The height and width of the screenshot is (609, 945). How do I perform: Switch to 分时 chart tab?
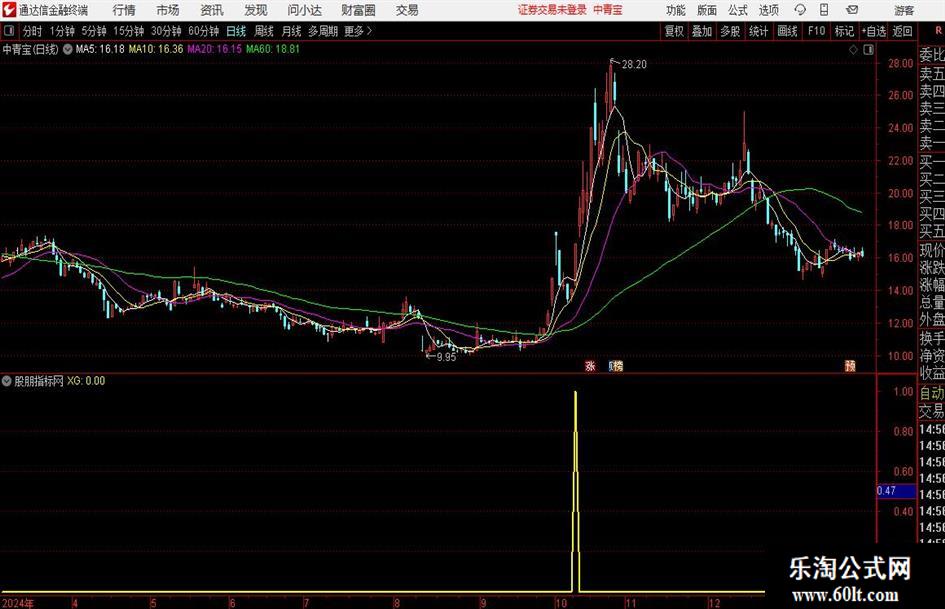point(33,31)
